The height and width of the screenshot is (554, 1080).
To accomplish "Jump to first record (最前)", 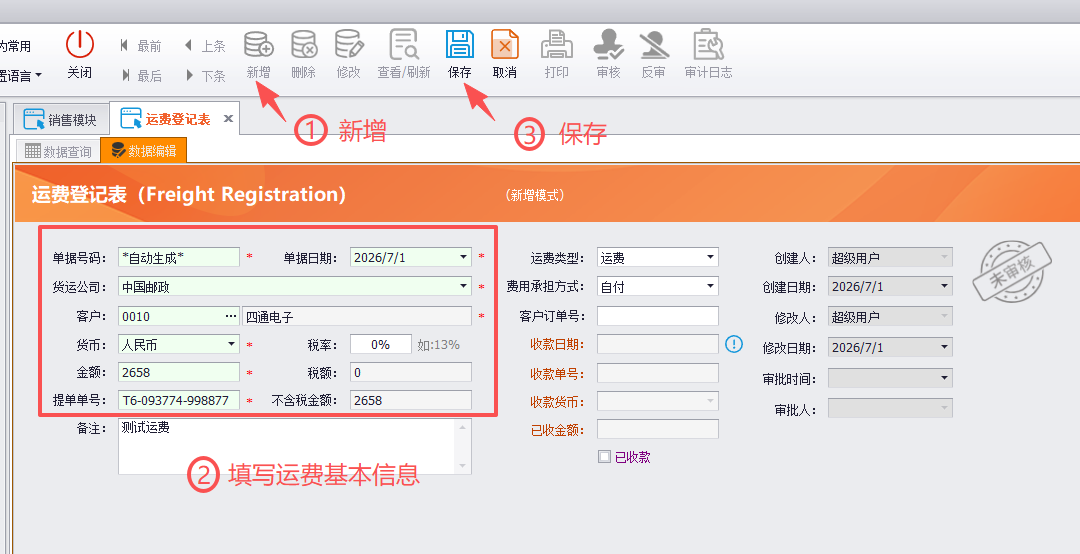I will [141, 46].
